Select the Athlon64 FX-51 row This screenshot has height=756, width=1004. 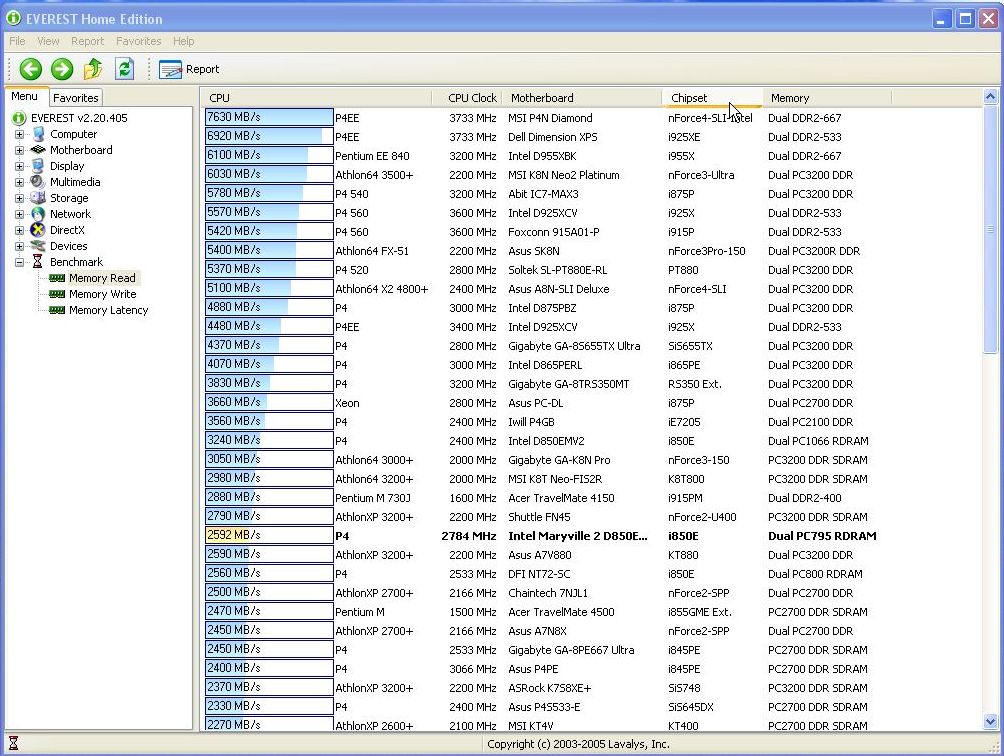click(592, 251)
